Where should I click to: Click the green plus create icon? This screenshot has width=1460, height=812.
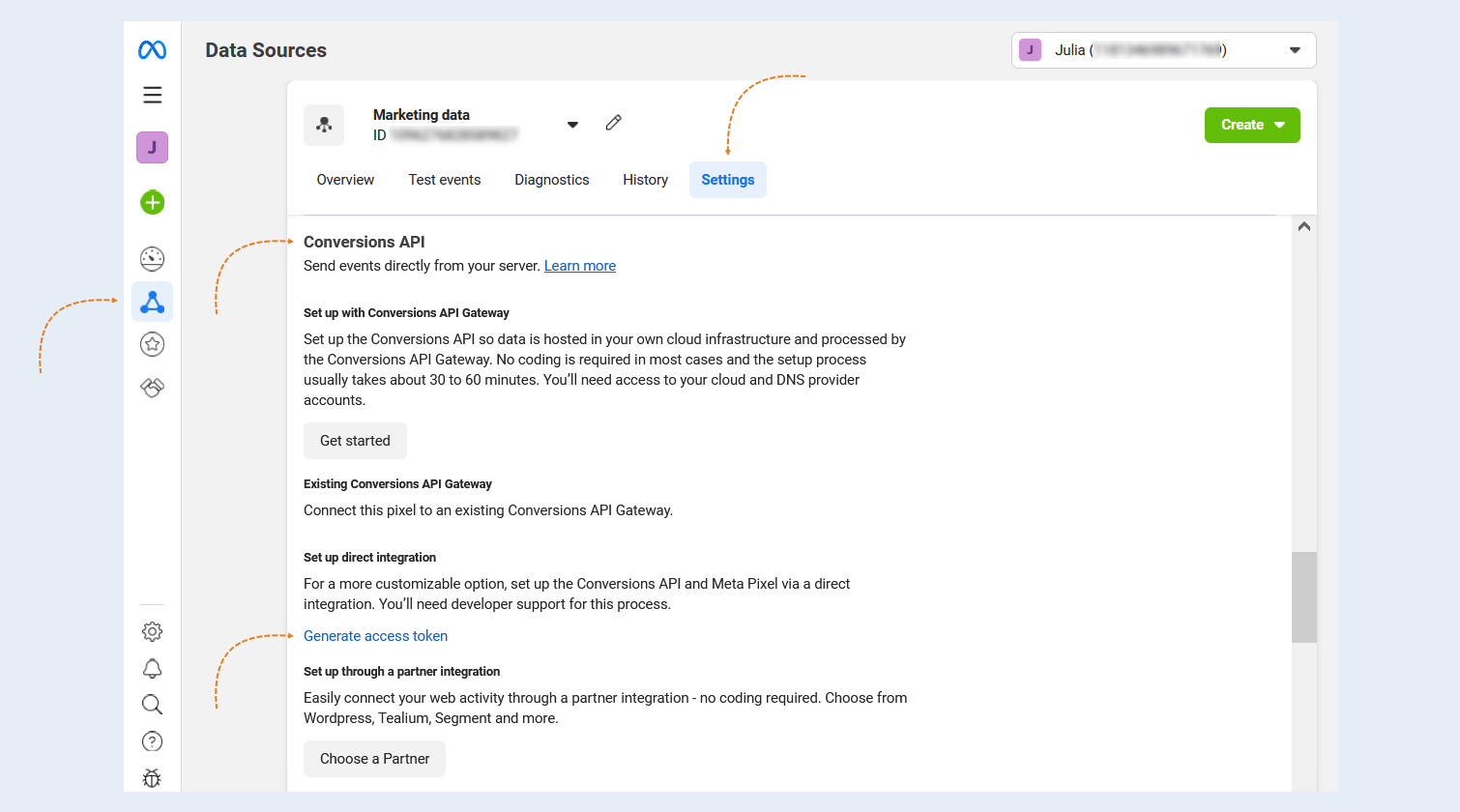(152, 202)
